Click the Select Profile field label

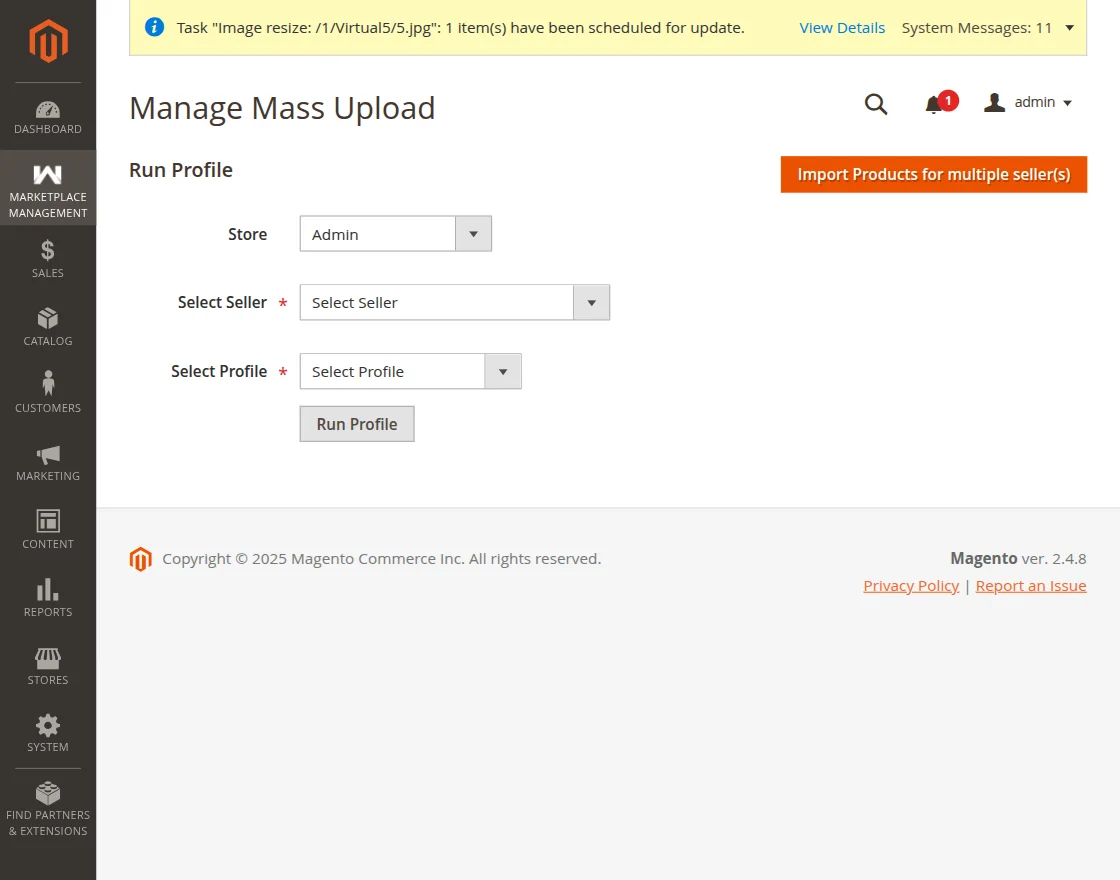219,371
